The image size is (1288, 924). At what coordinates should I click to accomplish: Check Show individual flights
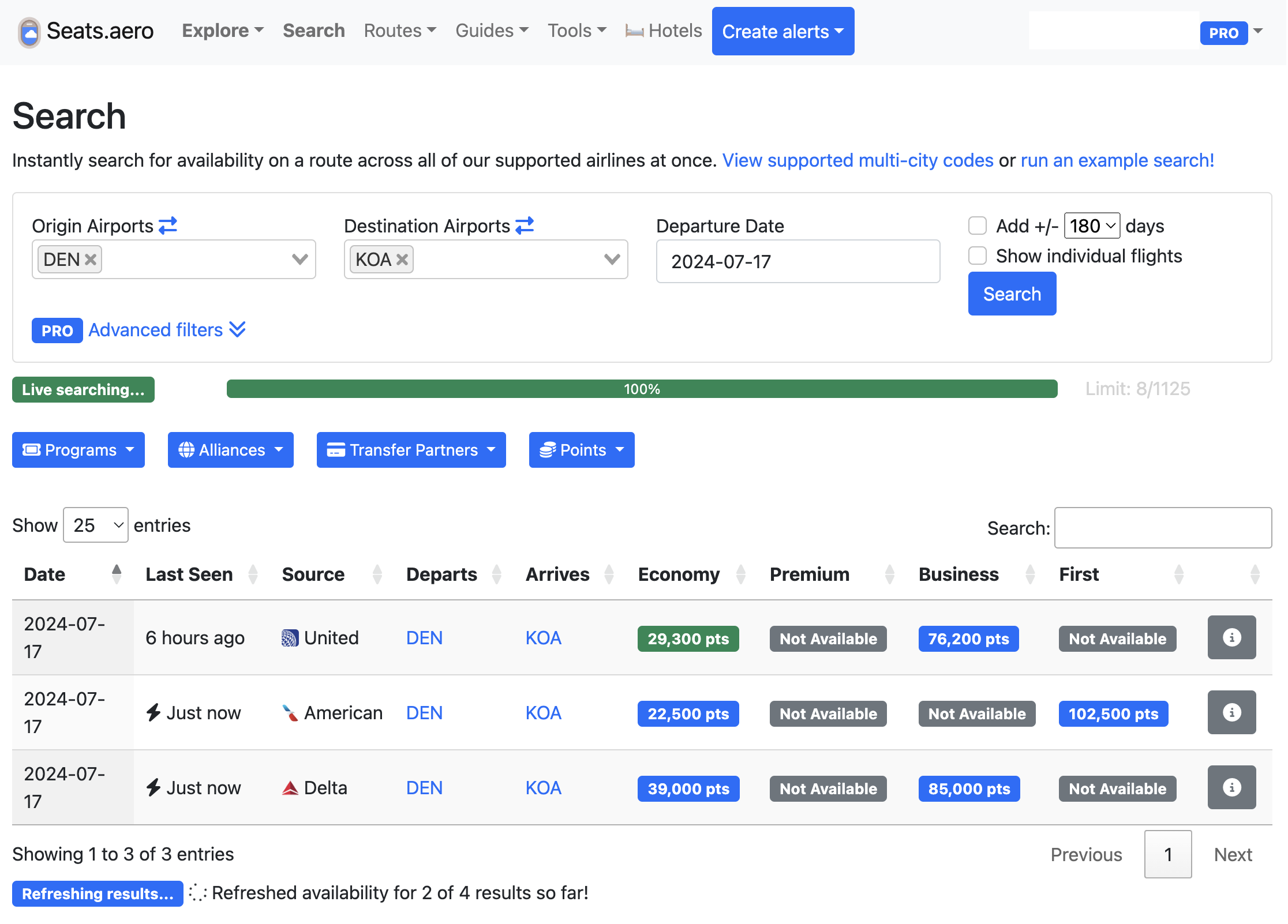click(978, 256)
